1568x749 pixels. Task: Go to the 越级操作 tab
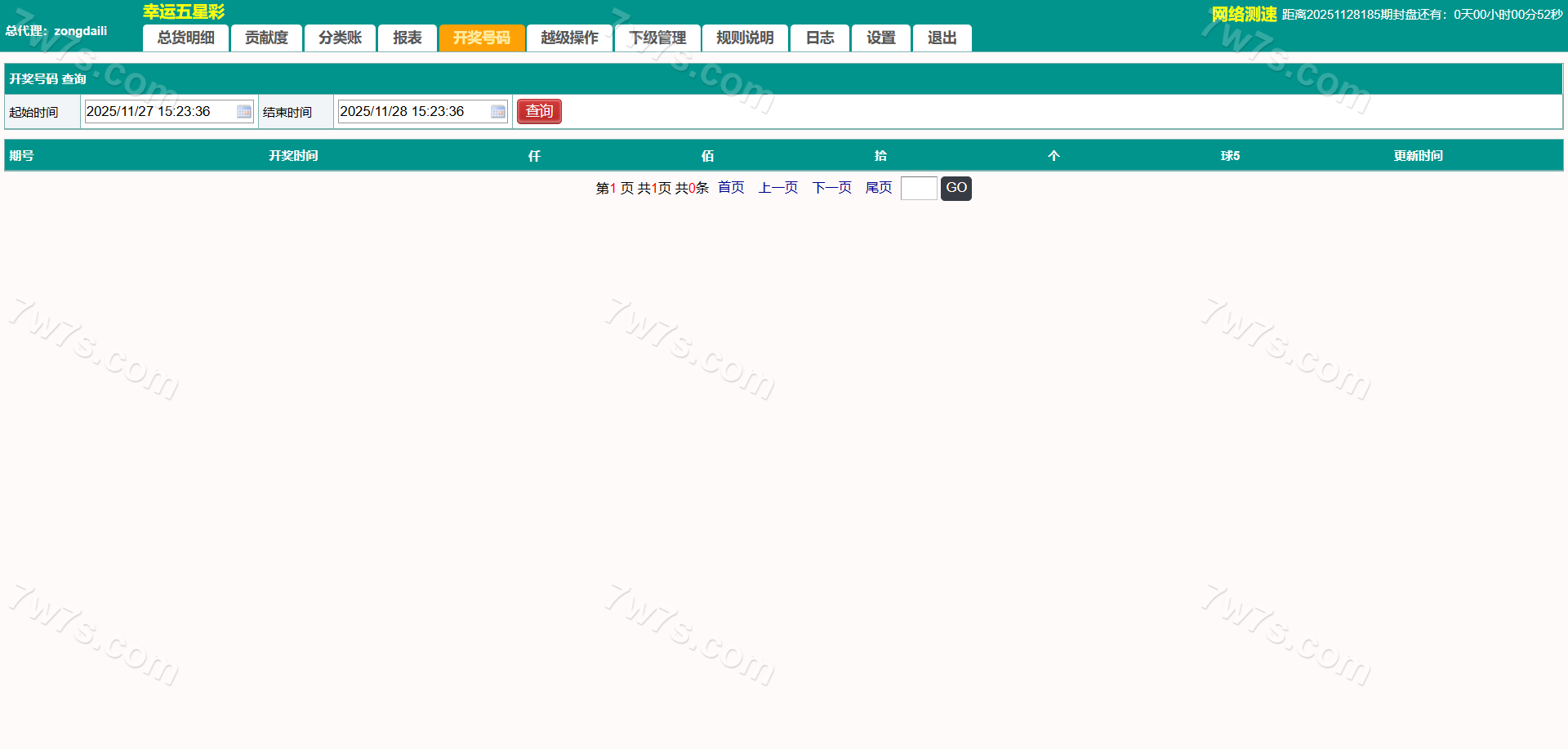pos(569,38)
